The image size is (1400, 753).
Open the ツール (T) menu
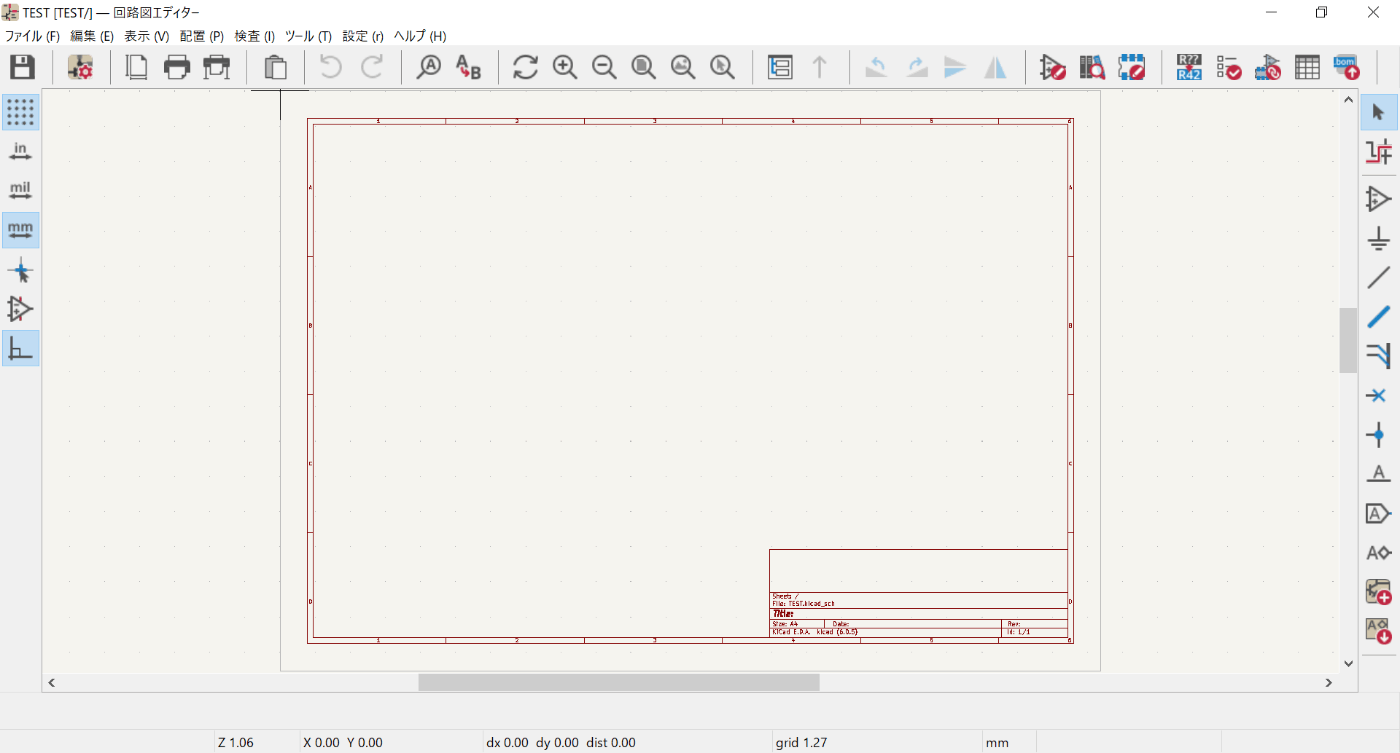(x=308, y=36)
